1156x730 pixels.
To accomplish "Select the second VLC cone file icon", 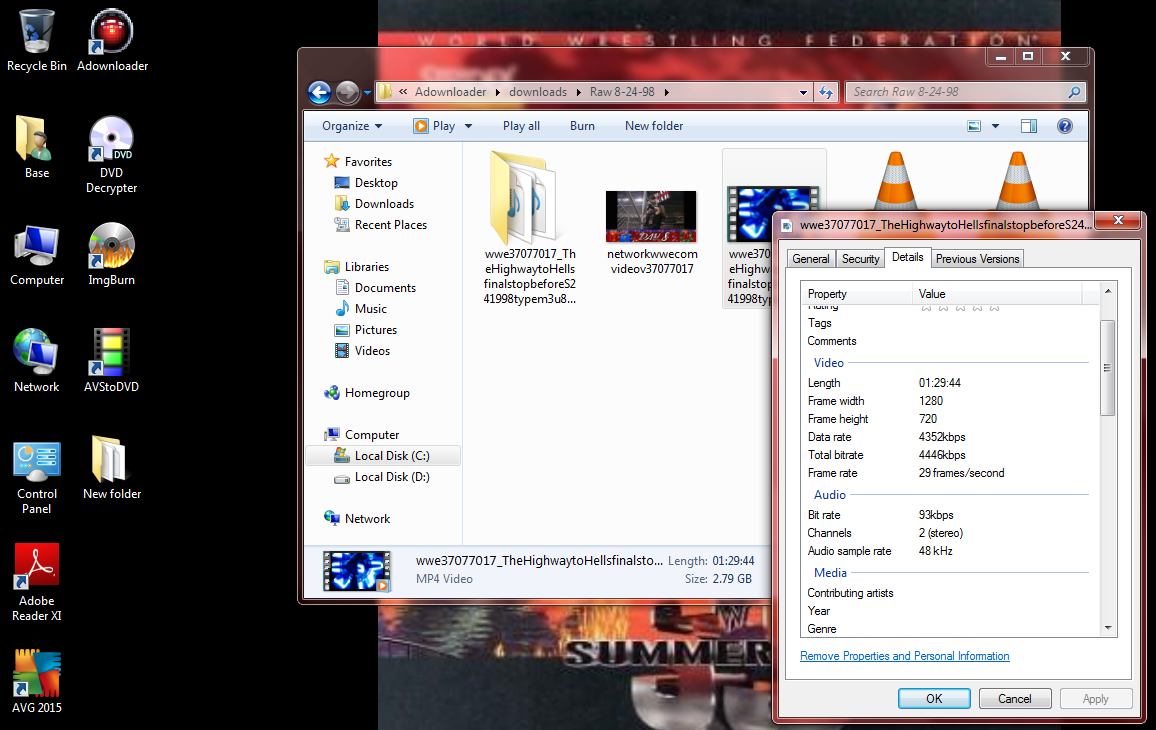I will point(1017,180).
